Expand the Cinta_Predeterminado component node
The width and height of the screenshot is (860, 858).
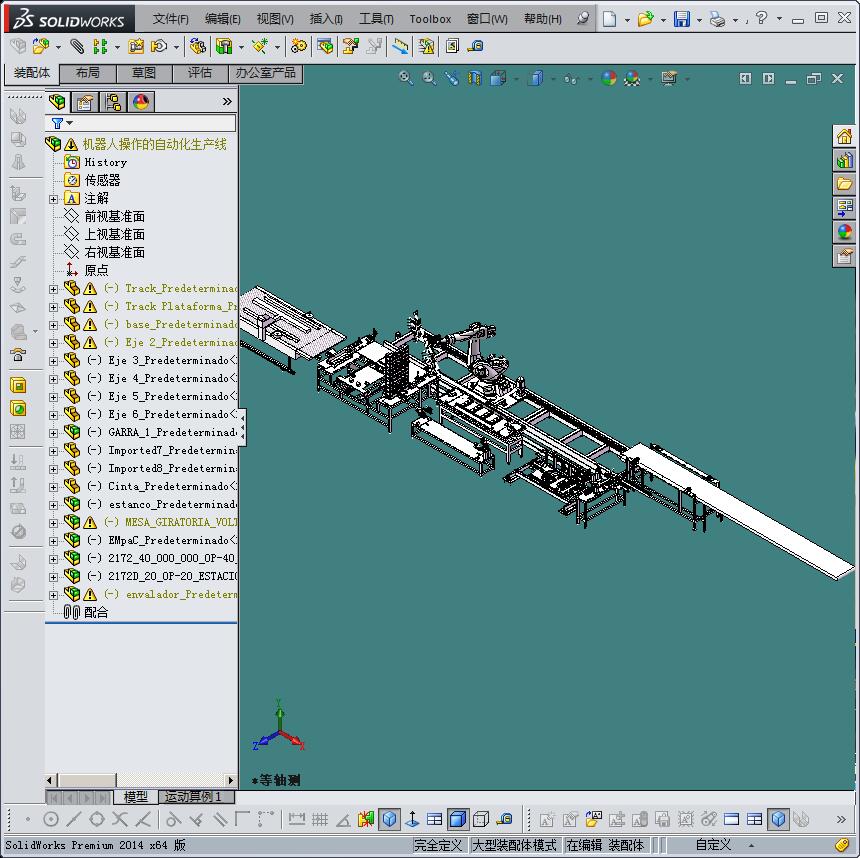[53, 487]
